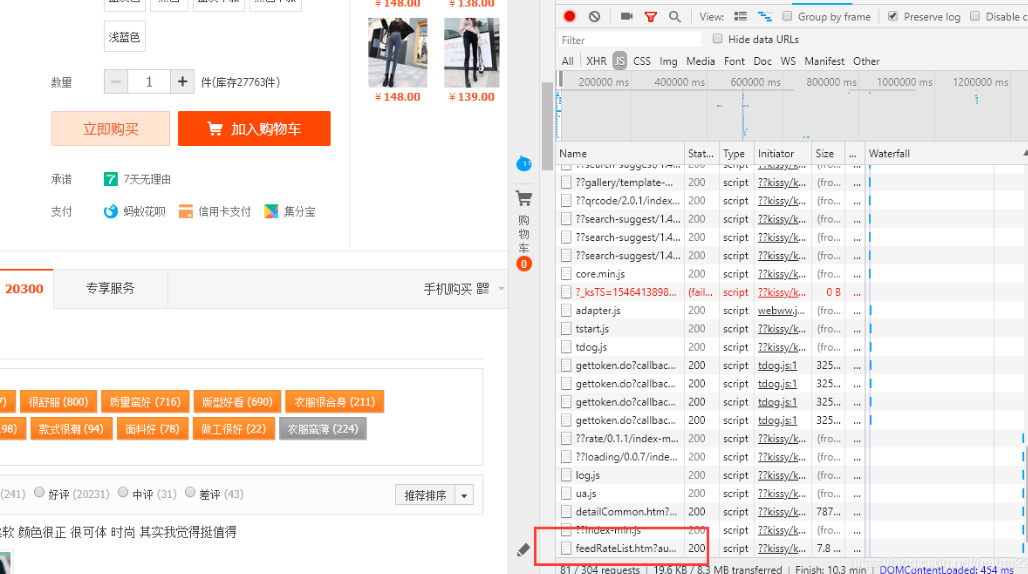Switch to large request rows view
Viewport: 1028px width, 574px height.
(x=740, y=16)
